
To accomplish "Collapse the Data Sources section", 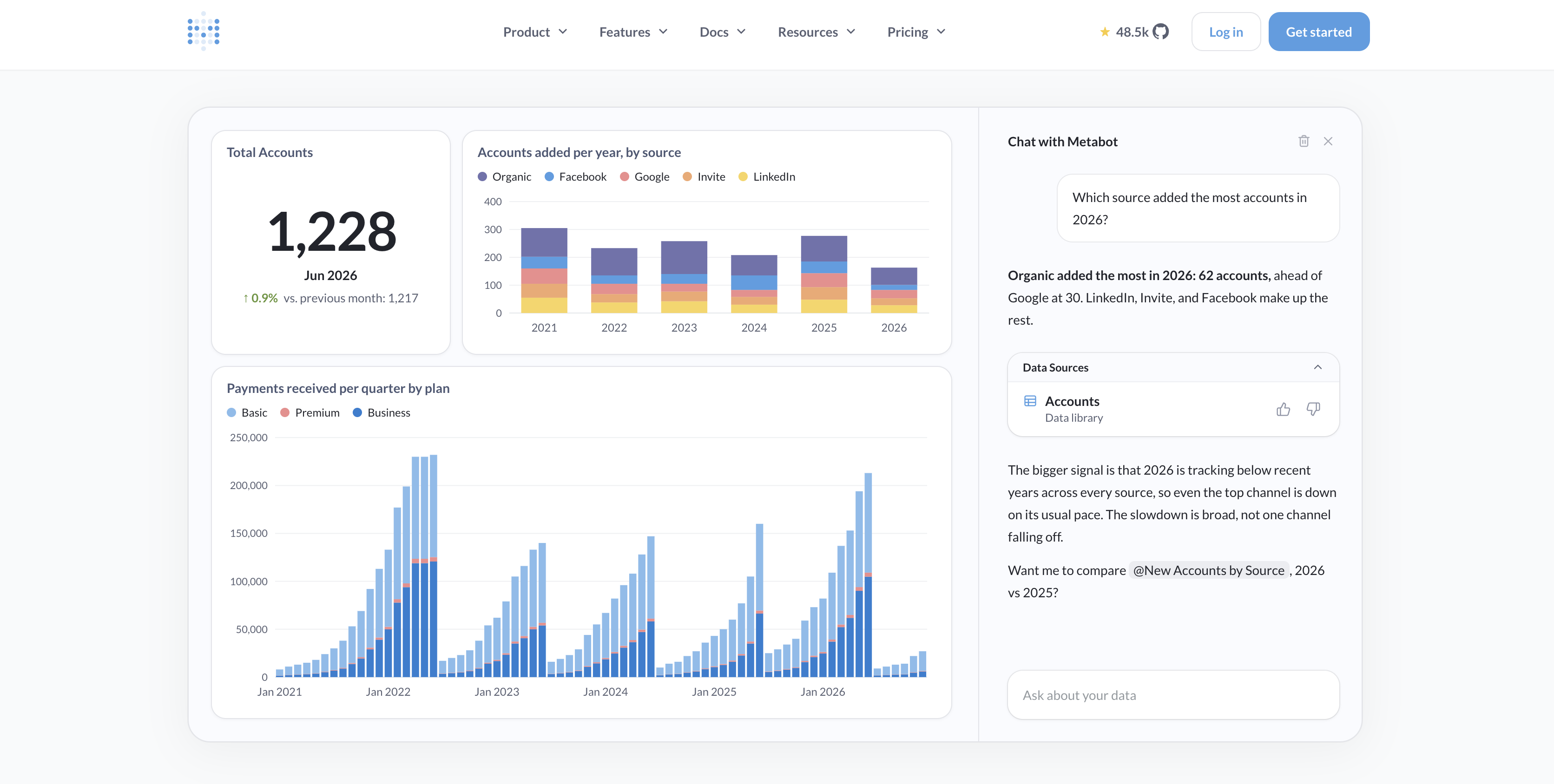I will 1317,367.
